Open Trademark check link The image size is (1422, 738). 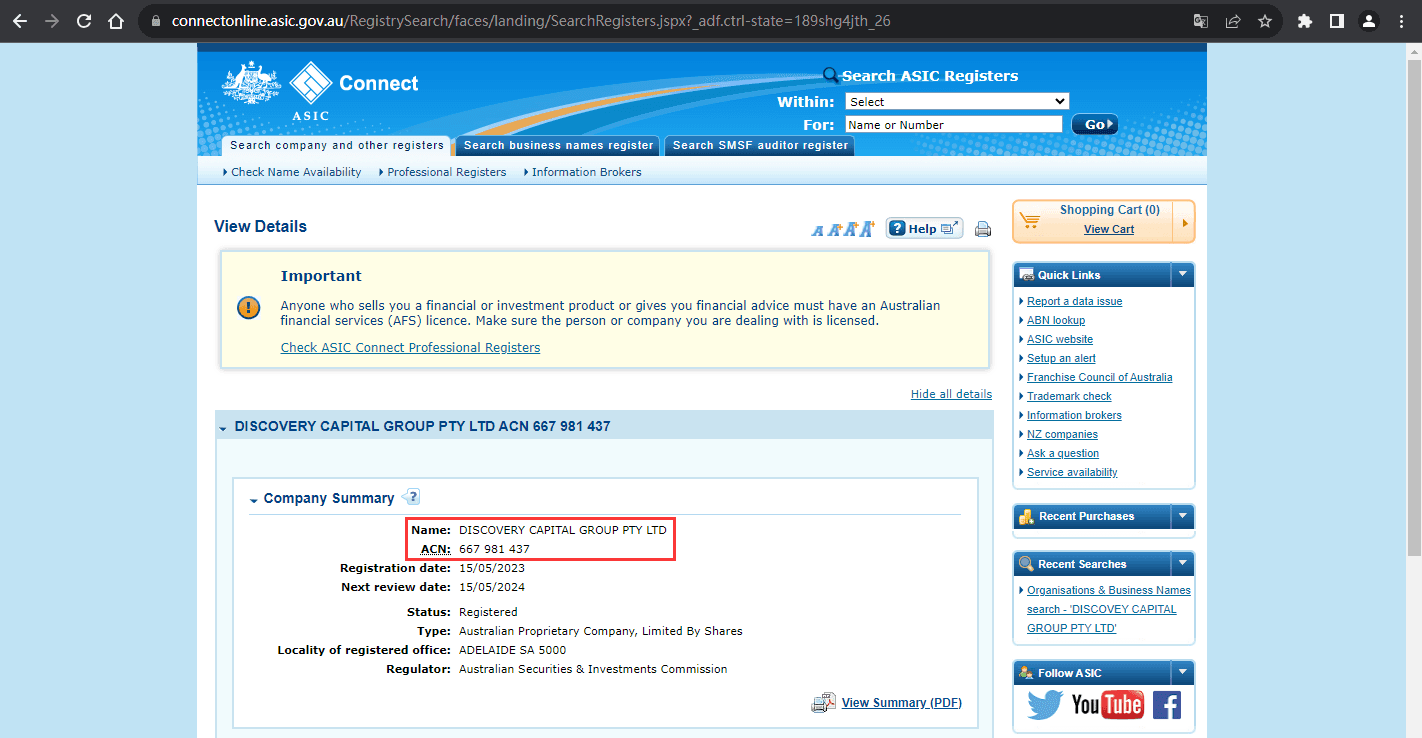pyautogui.click(x=1069, y=396)
